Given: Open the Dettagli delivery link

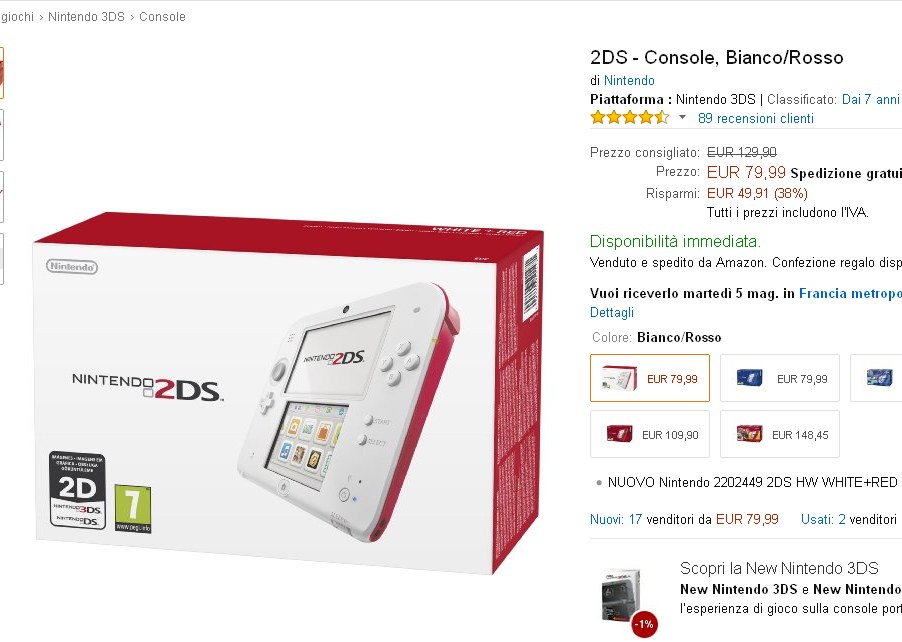Looking at the screenshot, I should pos(611,312).
